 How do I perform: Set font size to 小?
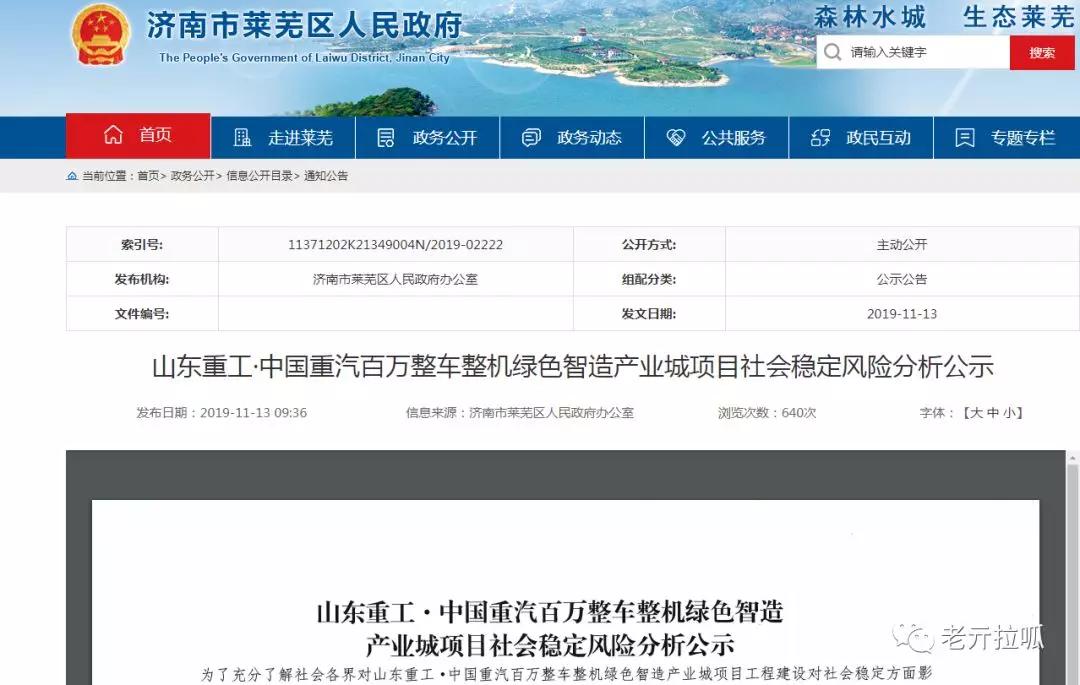(1010, 413)
